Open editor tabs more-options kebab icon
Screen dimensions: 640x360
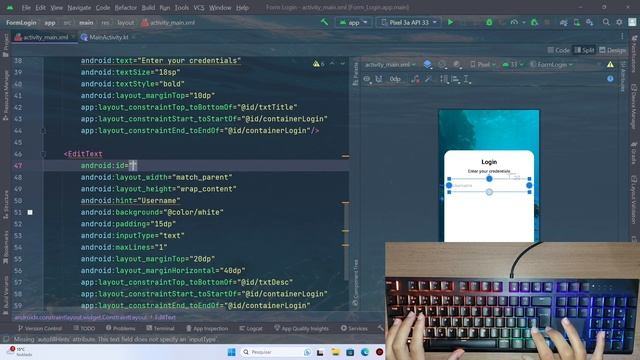[622, 37]
